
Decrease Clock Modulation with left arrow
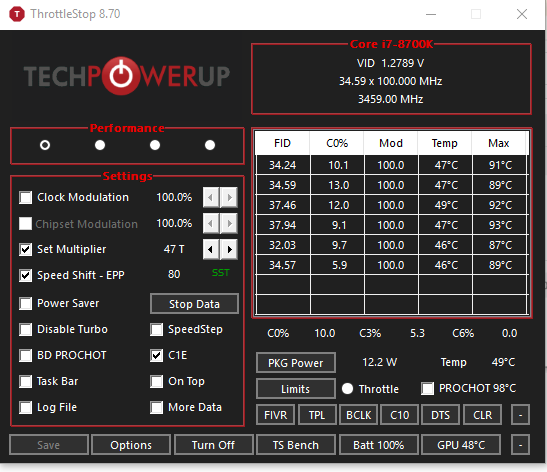click(x=211, y=197)
